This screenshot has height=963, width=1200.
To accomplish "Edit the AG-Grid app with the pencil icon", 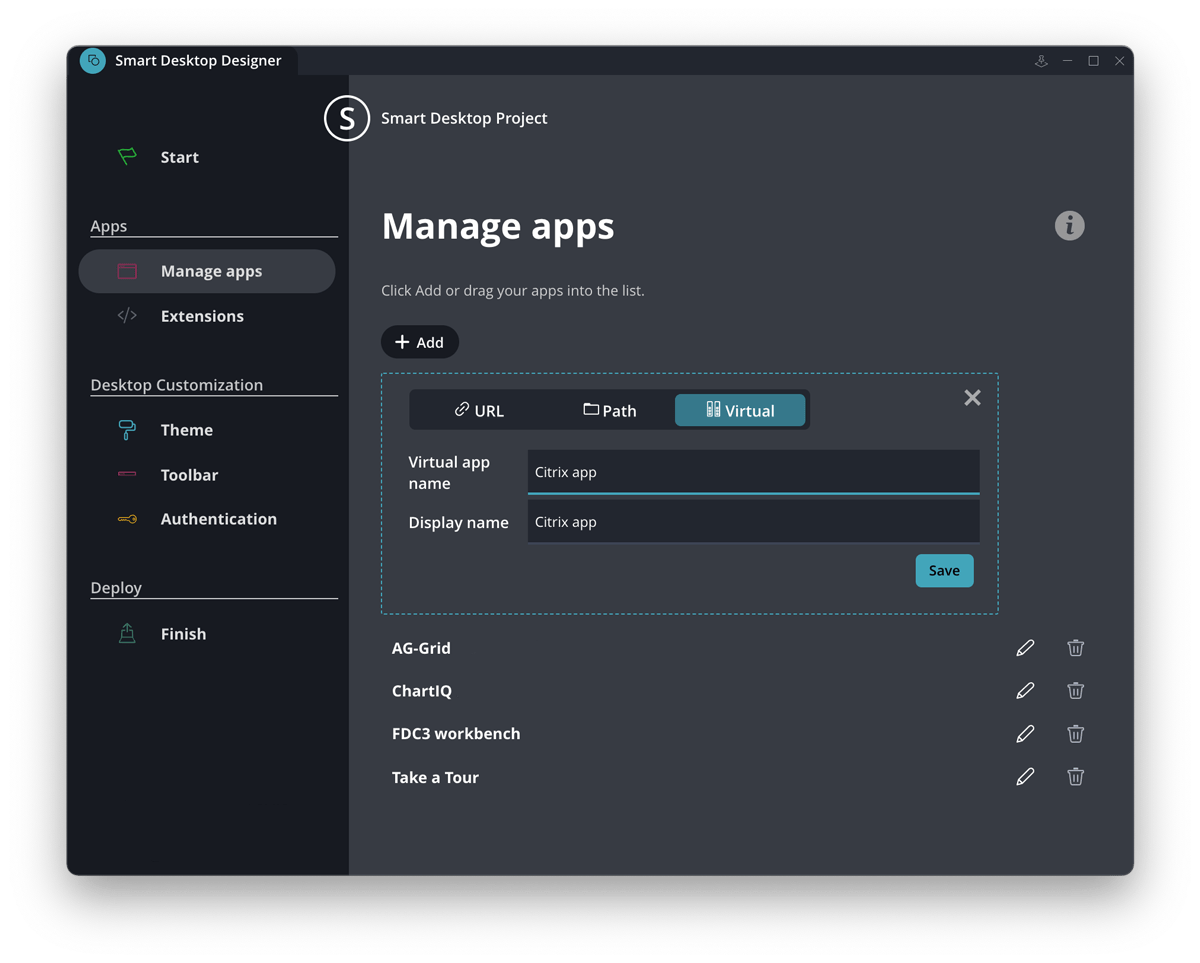I will [x=1024, y=647].
